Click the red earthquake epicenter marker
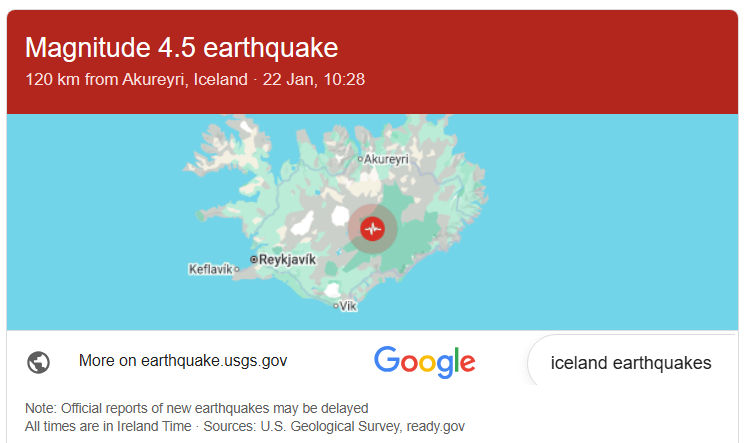This screenshot has height=443, width=745. [x=373, y=229]
